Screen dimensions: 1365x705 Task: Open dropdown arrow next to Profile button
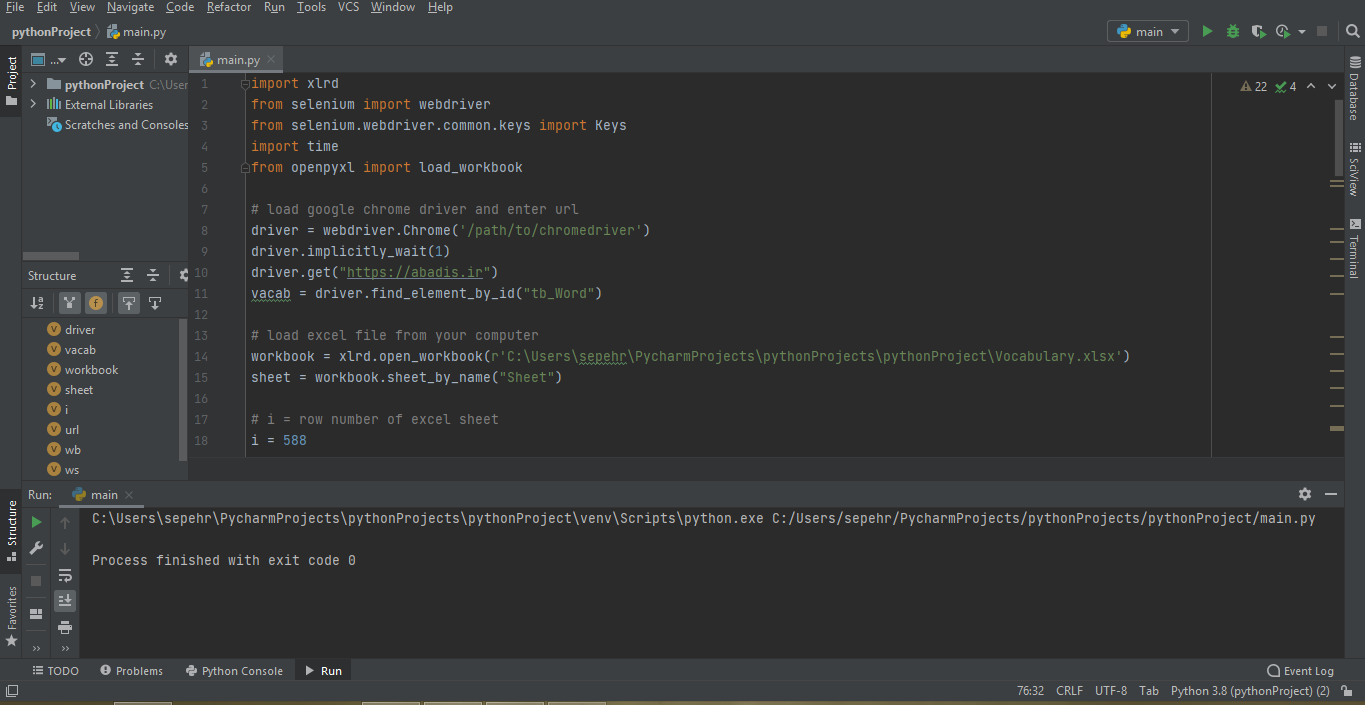[1302, 32]
